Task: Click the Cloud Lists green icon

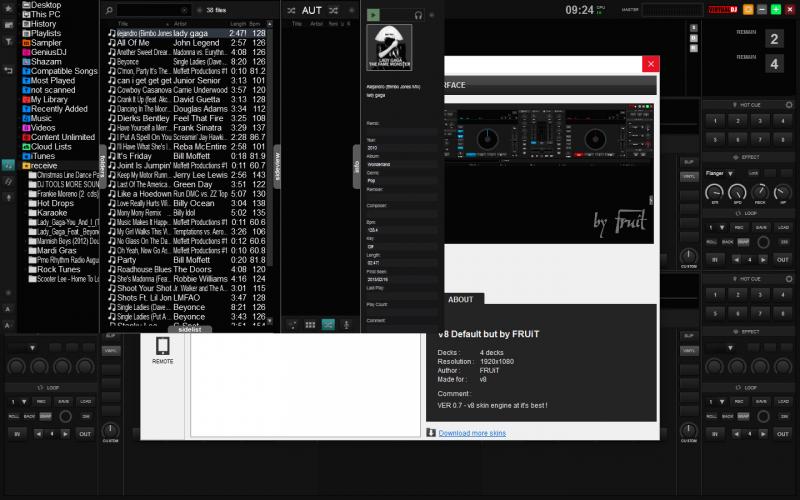Action: [26, 147]
